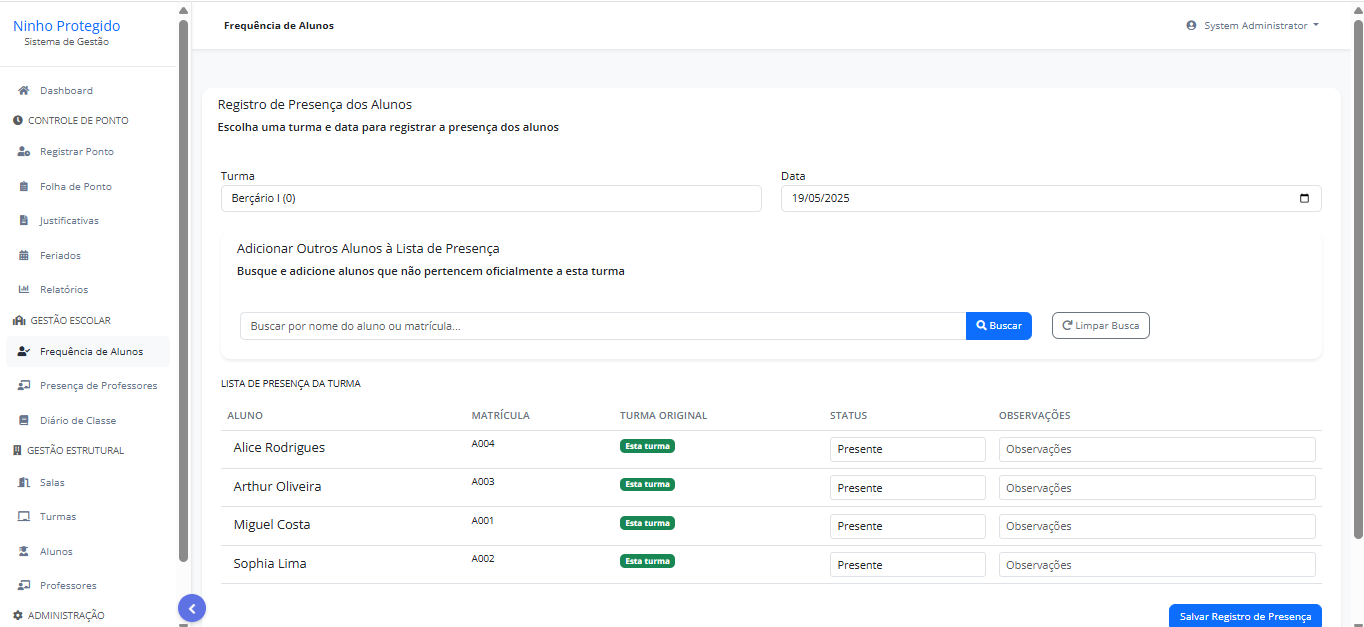Viewport: 1364px width, 627px height.
Task: Open the Salas page
Action: (52, 483)
